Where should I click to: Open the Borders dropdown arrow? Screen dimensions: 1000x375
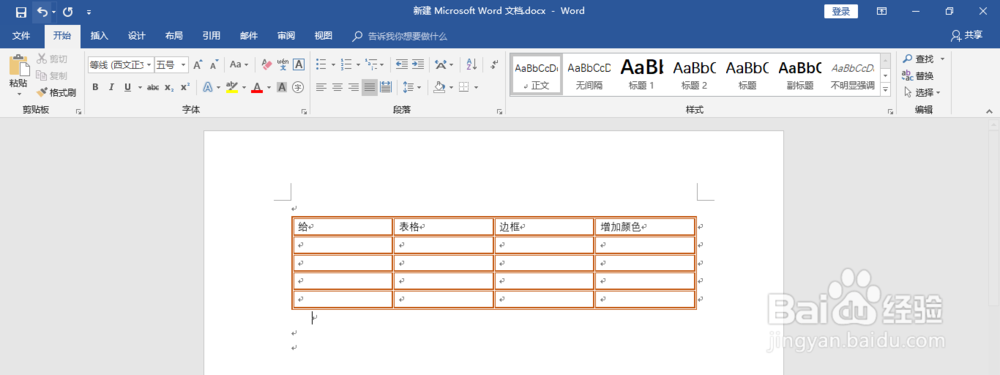pos(476,87)
